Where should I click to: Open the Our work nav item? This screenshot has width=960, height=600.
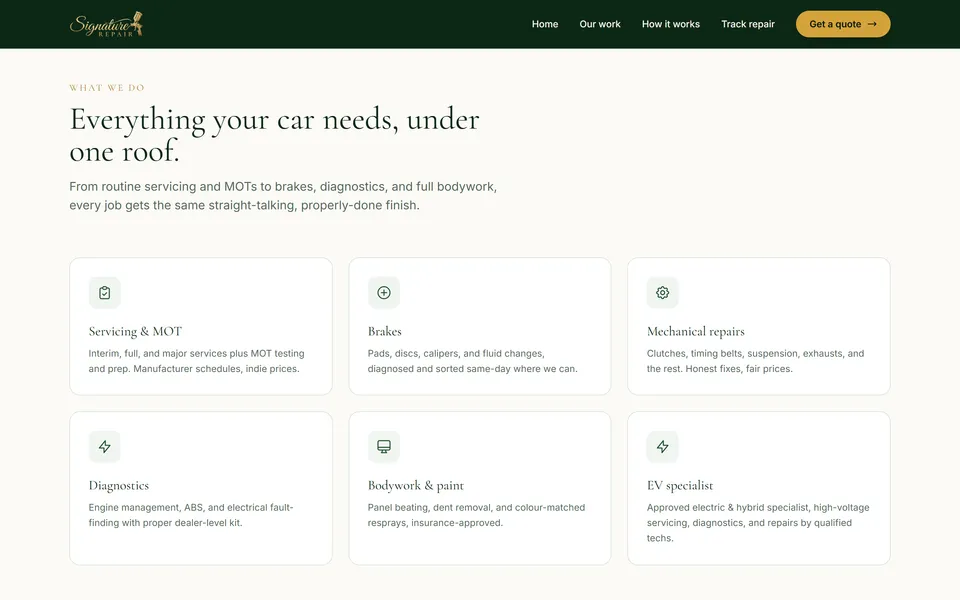600,24
